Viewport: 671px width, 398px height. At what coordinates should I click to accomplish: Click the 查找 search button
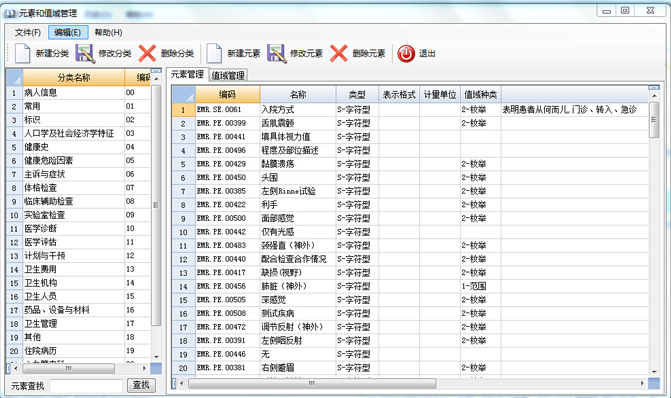click(x=141, y=385)
